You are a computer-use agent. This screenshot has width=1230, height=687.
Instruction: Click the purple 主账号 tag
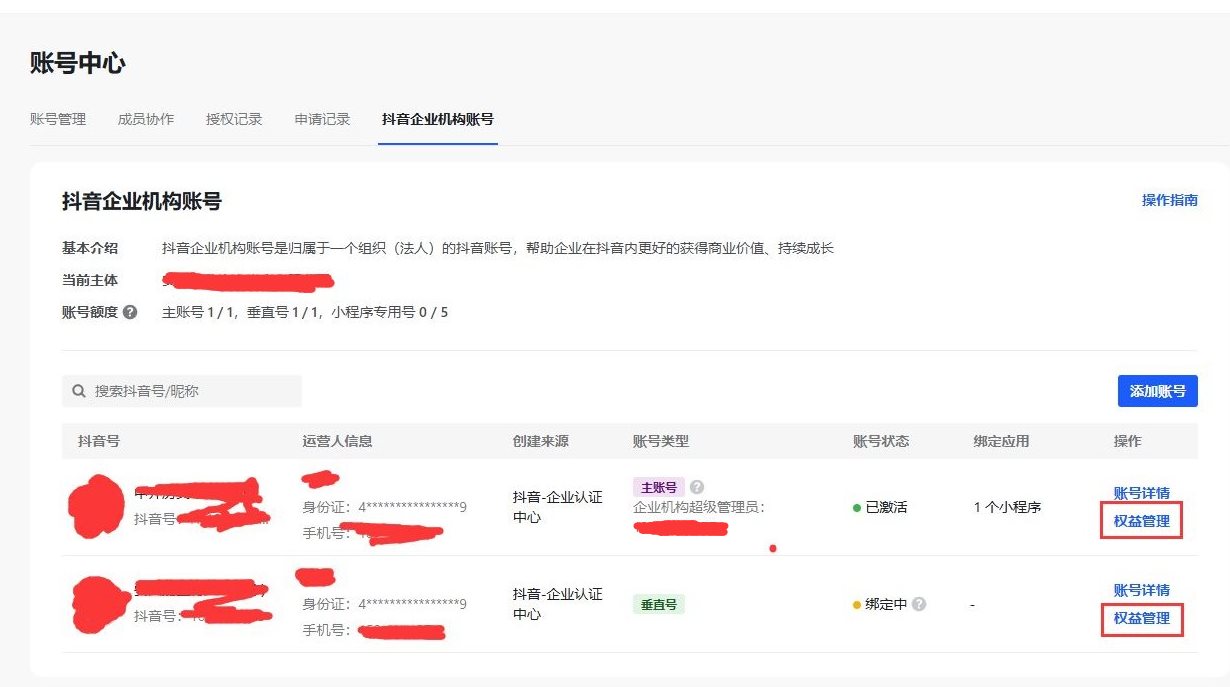tap(658, 488)
